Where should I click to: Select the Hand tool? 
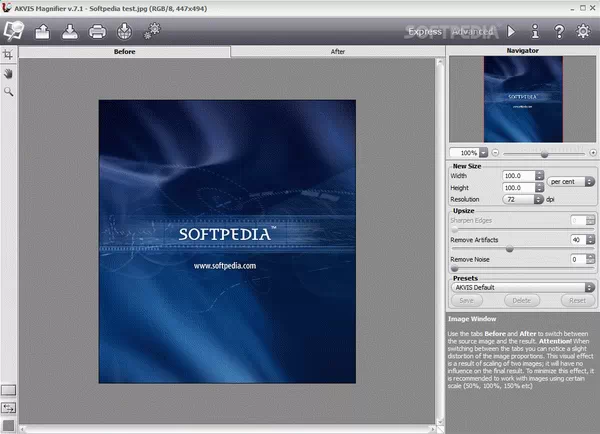coord(8,73)
